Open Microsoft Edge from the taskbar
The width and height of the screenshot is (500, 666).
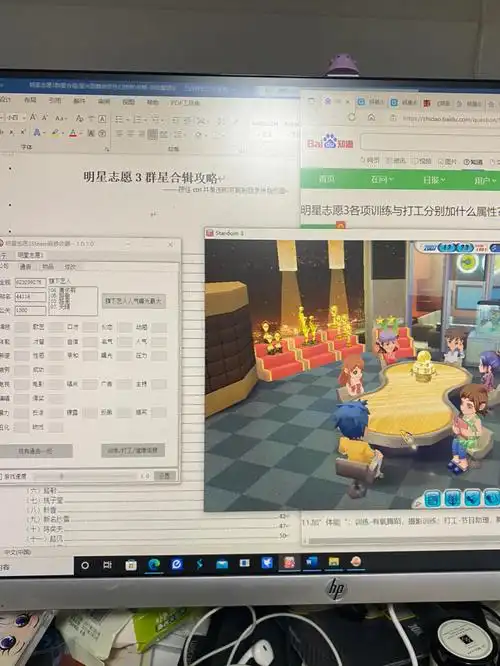point(154,564)
